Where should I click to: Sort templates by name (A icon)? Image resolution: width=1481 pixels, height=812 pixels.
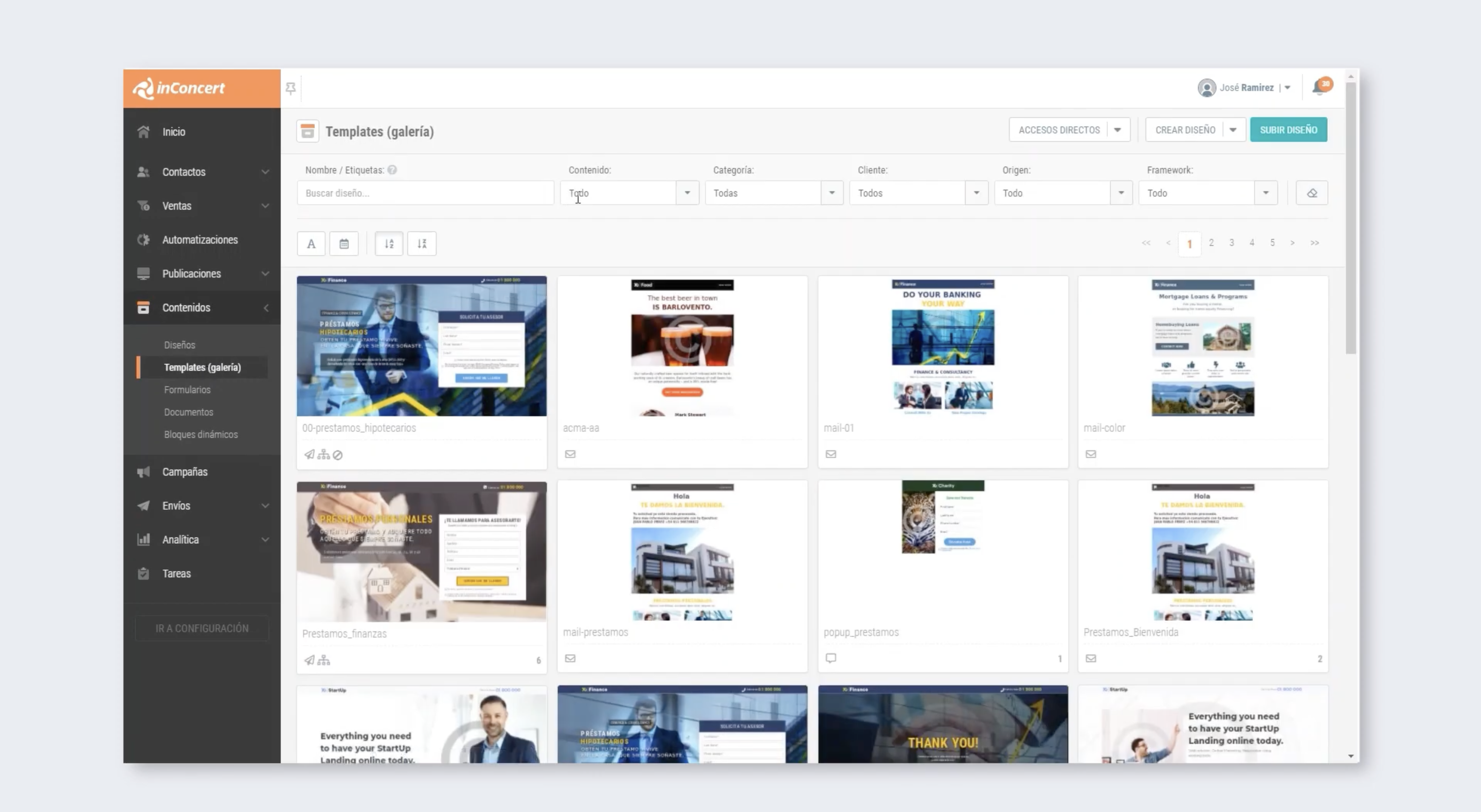(311, 244)
